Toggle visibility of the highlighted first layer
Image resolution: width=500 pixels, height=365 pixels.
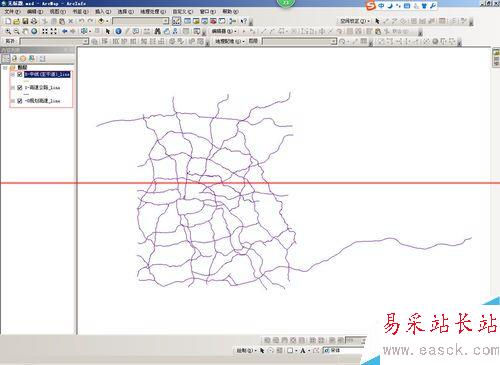[x=20, y=74]
